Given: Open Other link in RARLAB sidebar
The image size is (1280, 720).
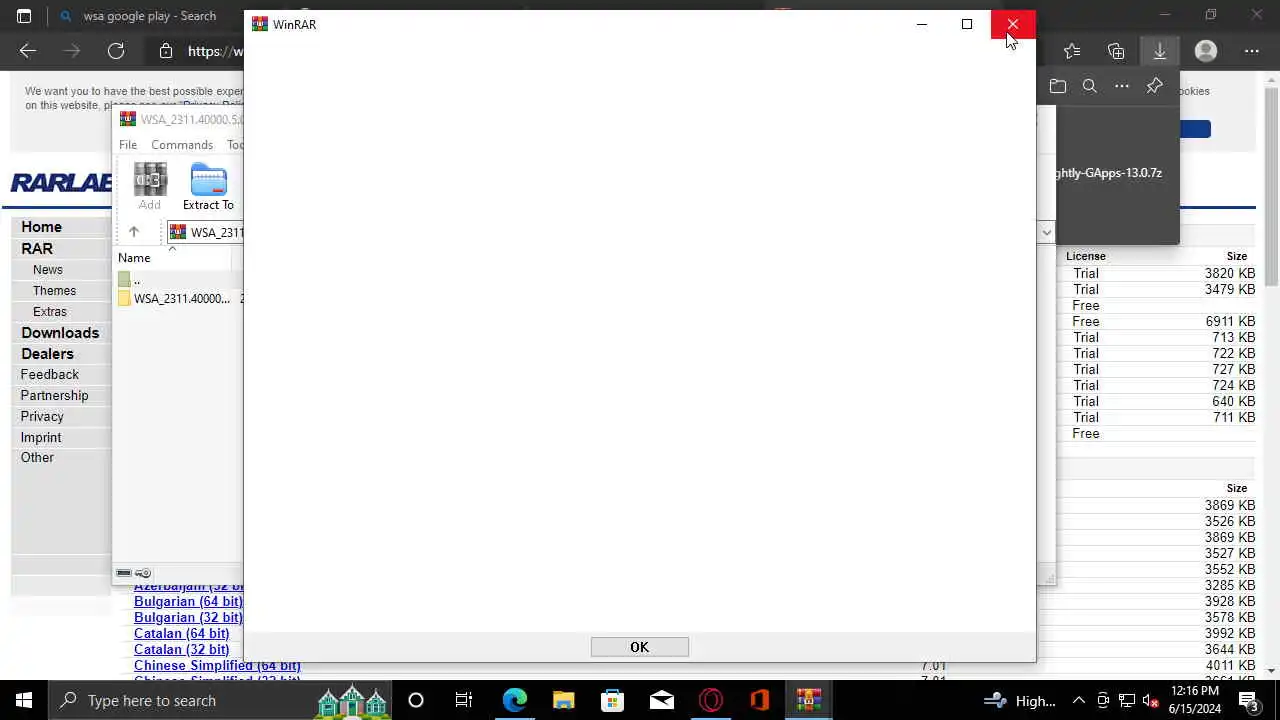Looking at the screenshot, I should click(x=37, y=458).
